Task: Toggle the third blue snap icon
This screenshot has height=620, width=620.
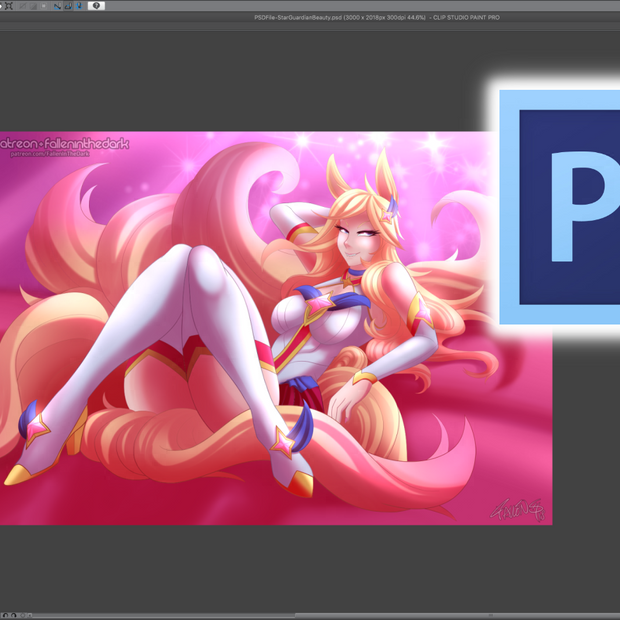Action: click(x=78, y=6)
